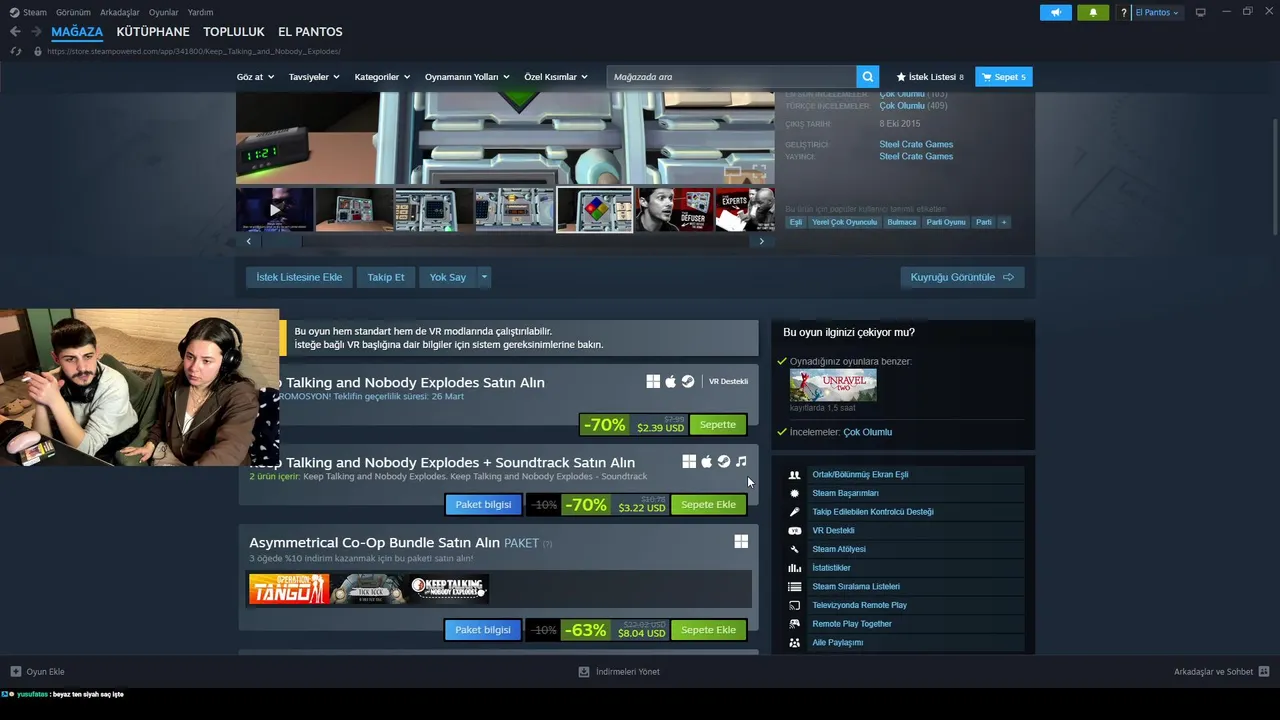
Task: Switch to the TOPLULUK tab
Action: pyautogui.click(x=234, y=32)
